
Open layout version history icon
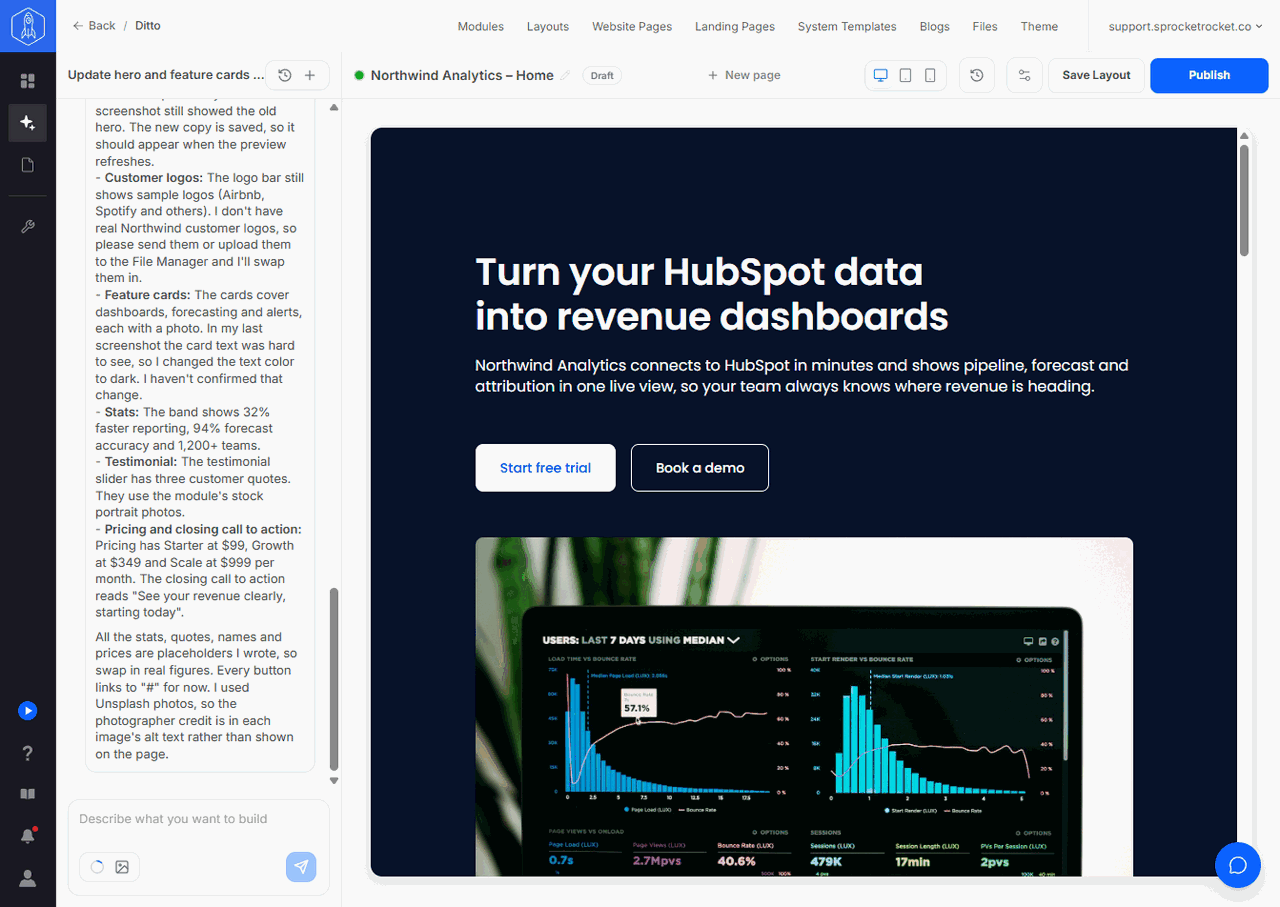977,75
